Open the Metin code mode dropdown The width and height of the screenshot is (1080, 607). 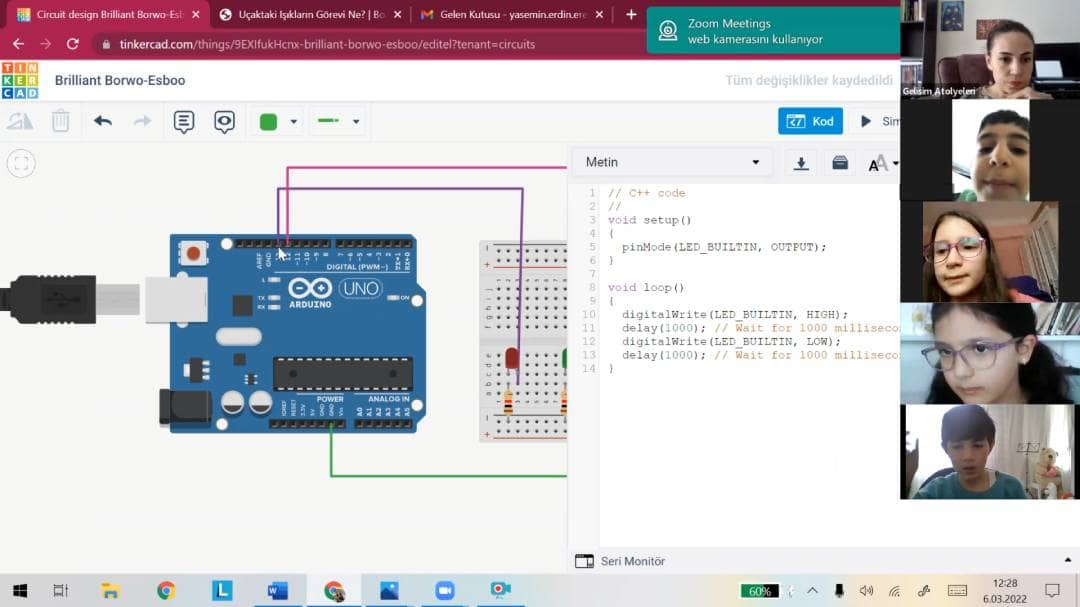(x=672, y=162)
